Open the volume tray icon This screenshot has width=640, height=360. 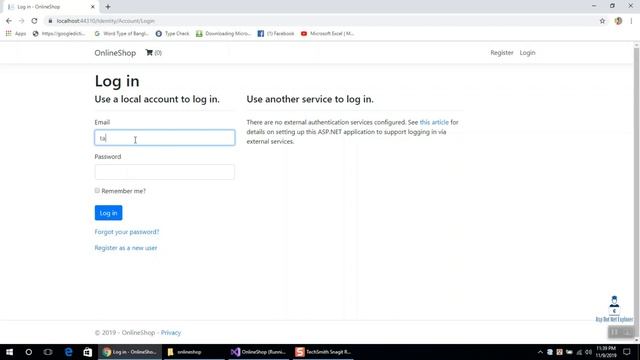(x=588, y=352)
